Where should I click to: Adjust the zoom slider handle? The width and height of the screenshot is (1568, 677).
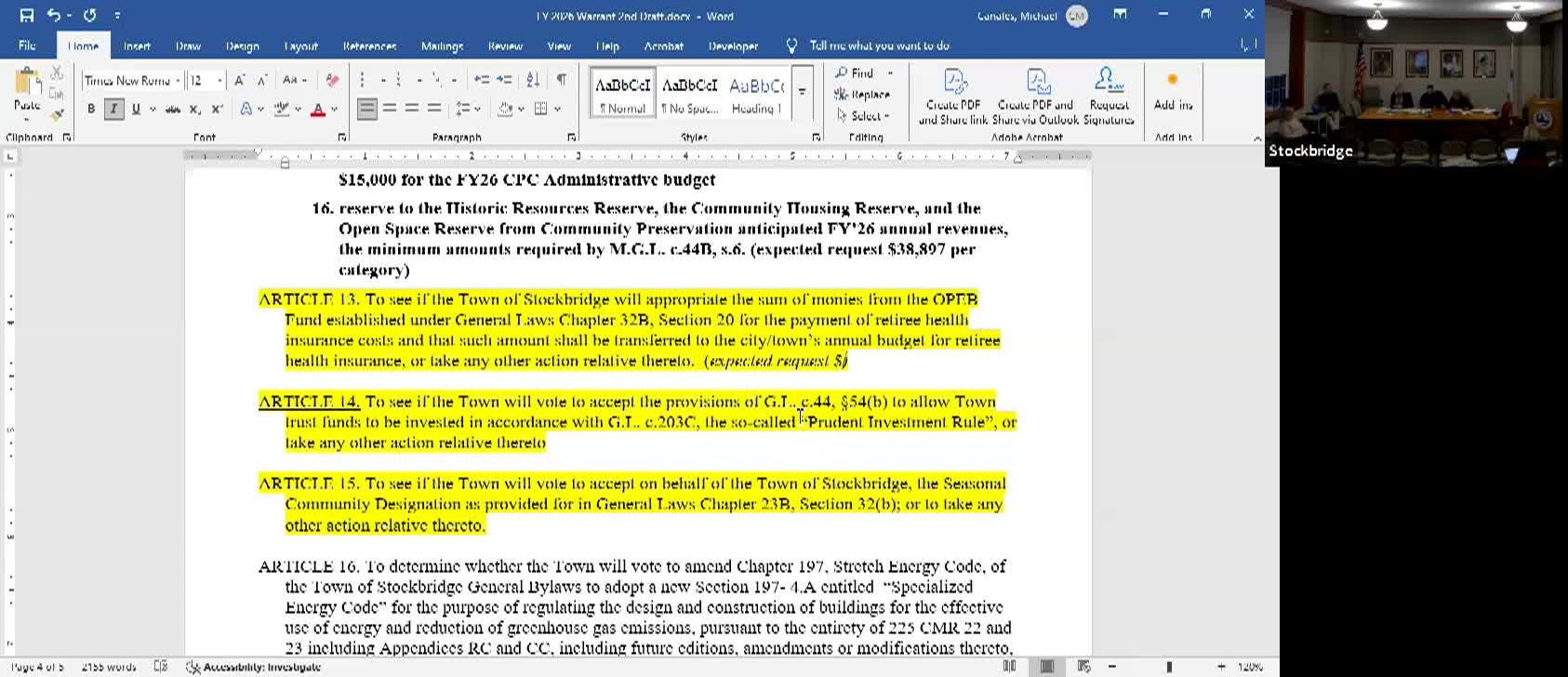pos(1168,667)
